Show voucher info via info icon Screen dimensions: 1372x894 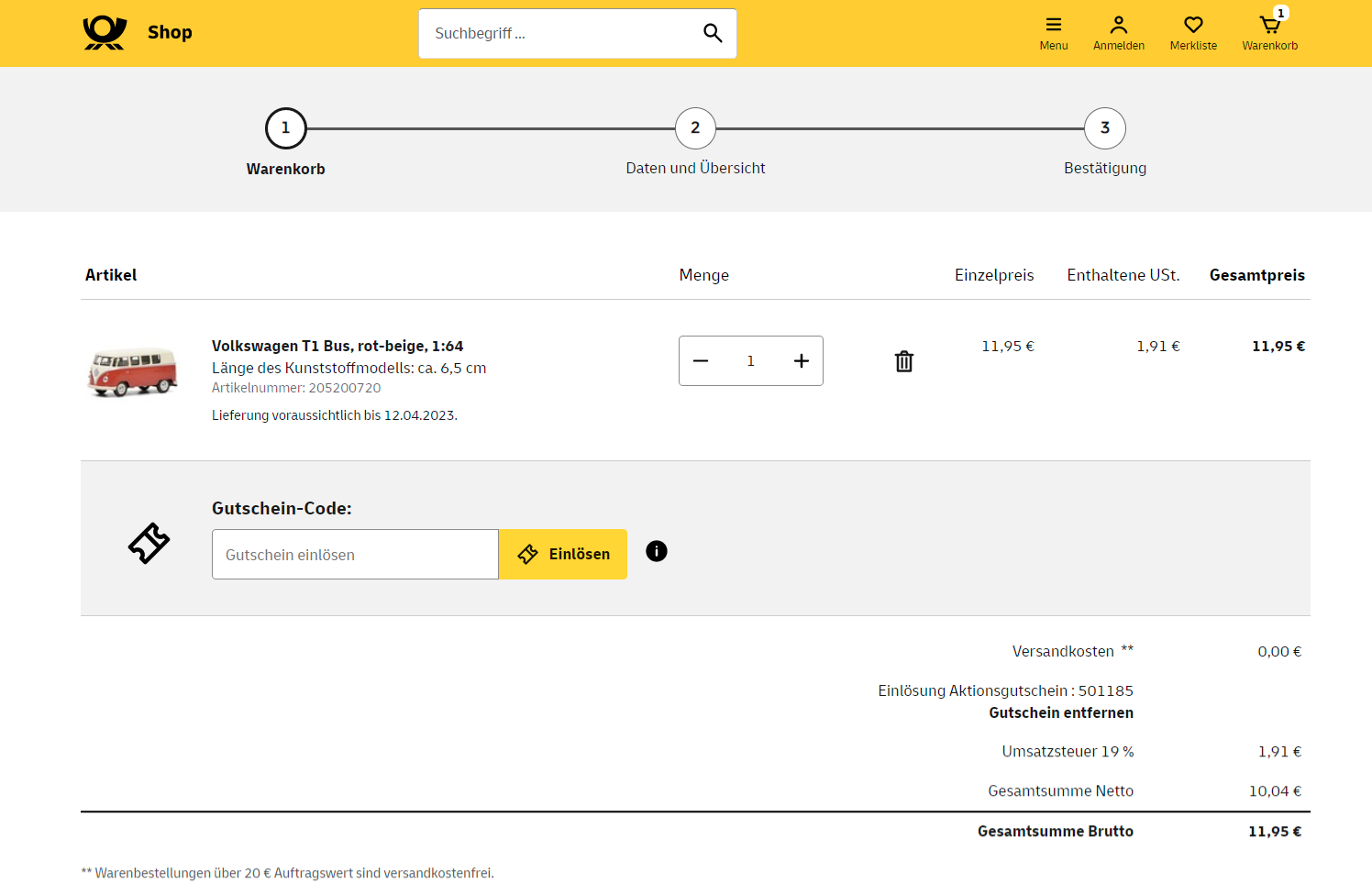tap(657, 551)
